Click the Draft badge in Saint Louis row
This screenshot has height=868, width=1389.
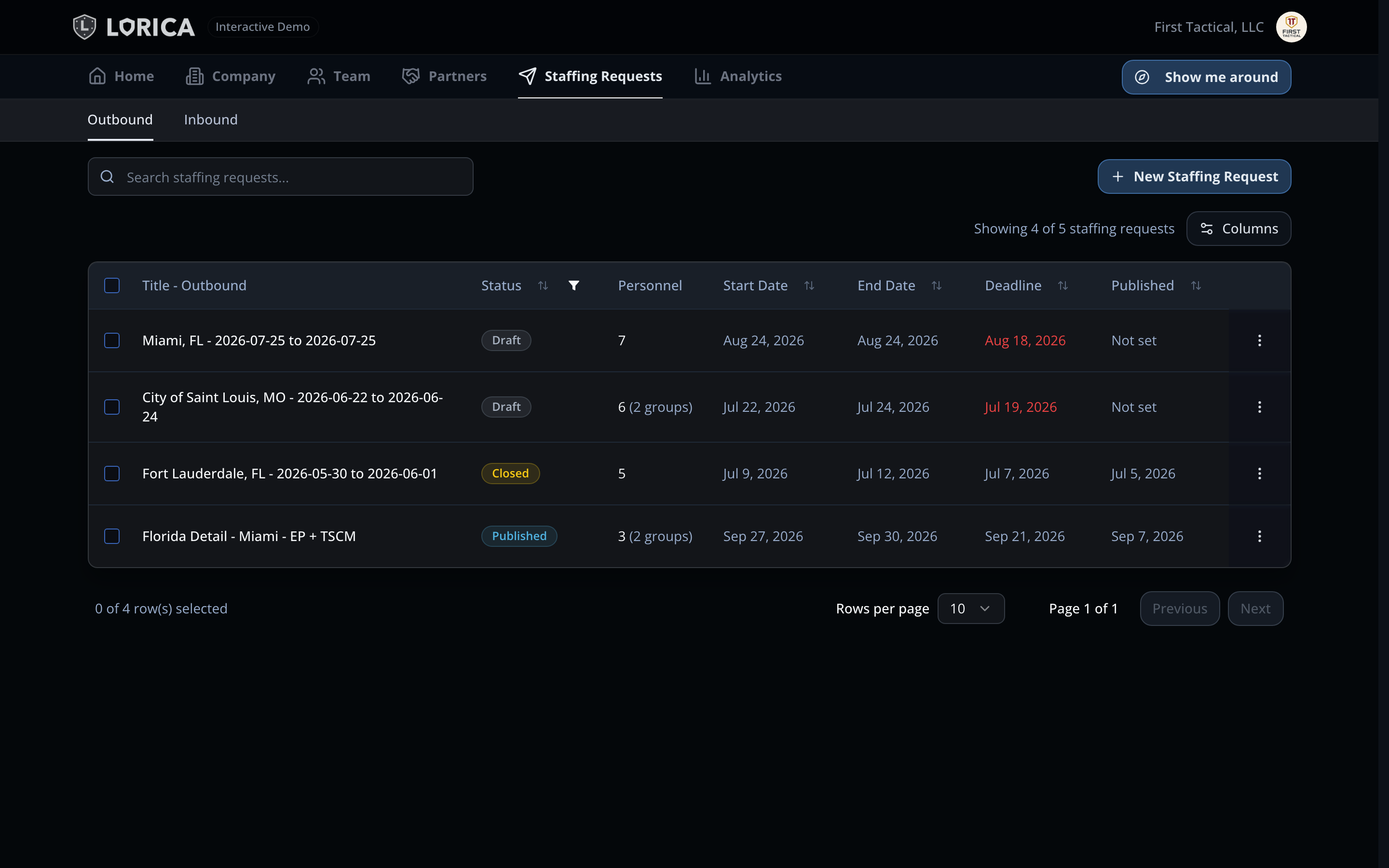(x=506, y=407)
